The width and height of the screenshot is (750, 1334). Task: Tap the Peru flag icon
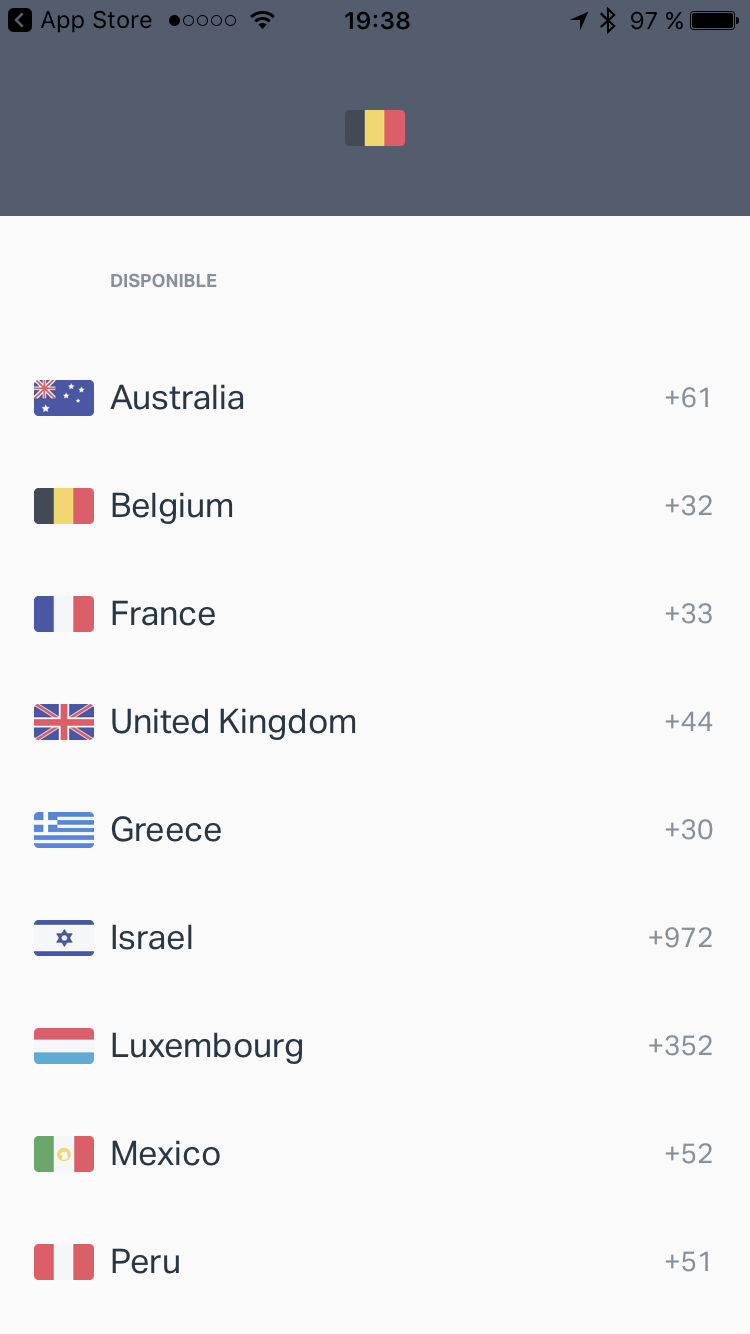[x=64, y=1262]
